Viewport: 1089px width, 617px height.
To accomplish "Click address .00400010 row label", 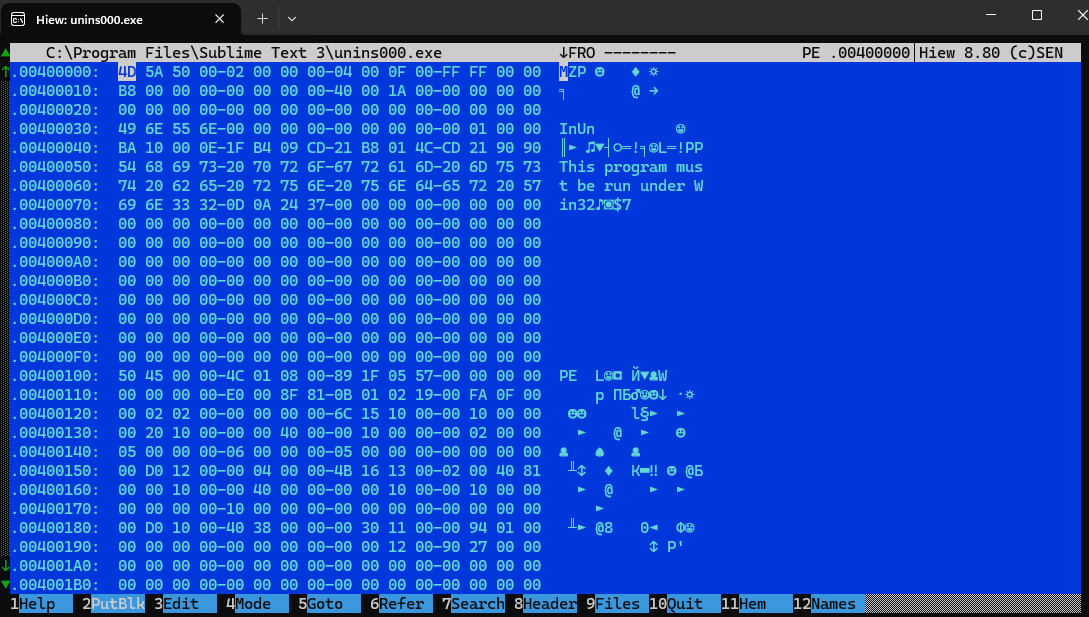I will pos(56,91).
